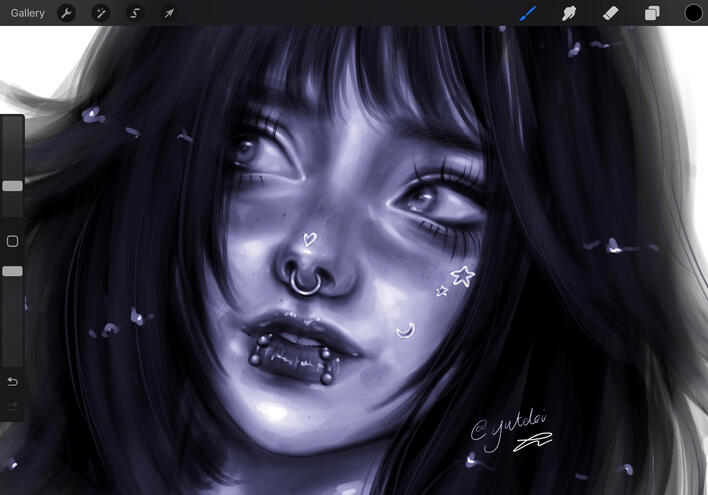Select the Smudge tool
This screenshot has height=495, width=708.
click(570, 13)
